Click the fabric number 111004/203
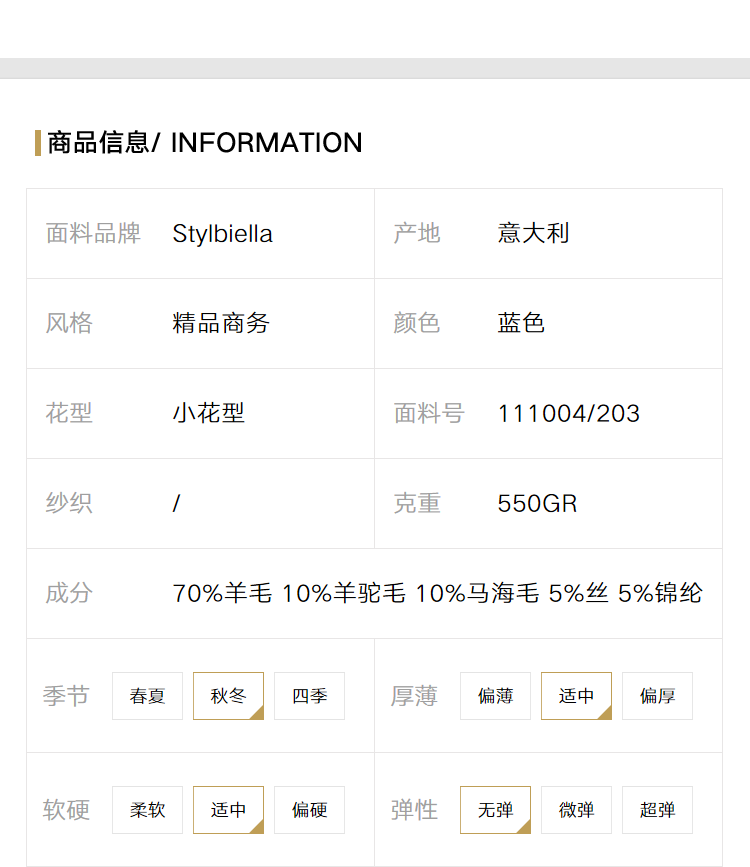The image size is (750, 867). pyautogui.click(x=569, y=414)
